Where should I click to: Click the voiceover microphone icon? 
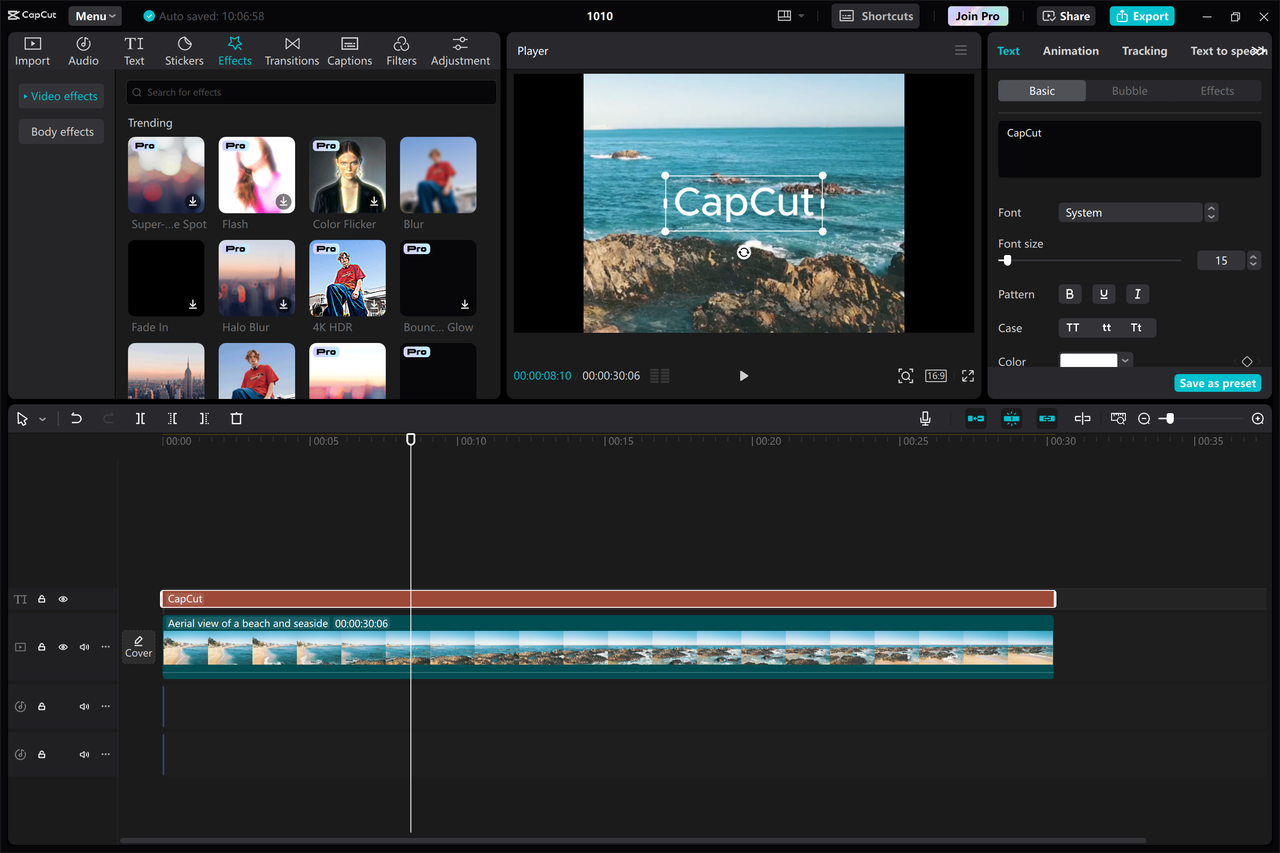click(x=925, y=418)
